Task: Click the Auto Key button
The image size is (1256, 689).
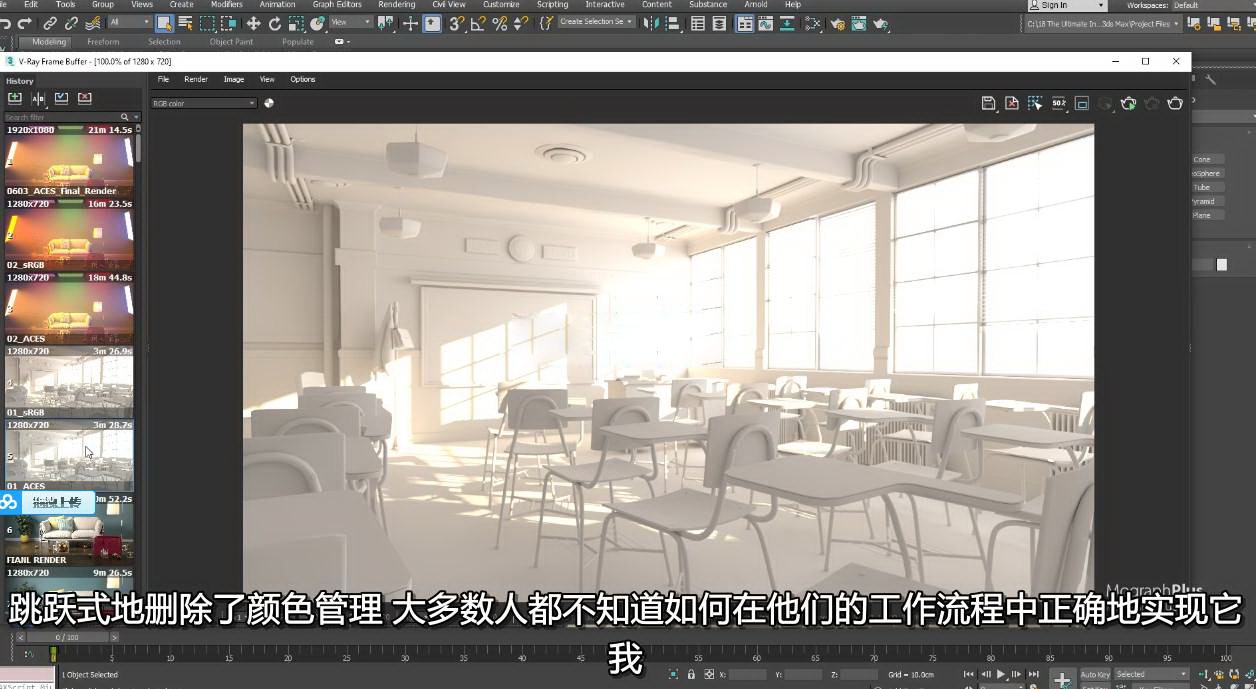Action: (x=1095, y=675)
